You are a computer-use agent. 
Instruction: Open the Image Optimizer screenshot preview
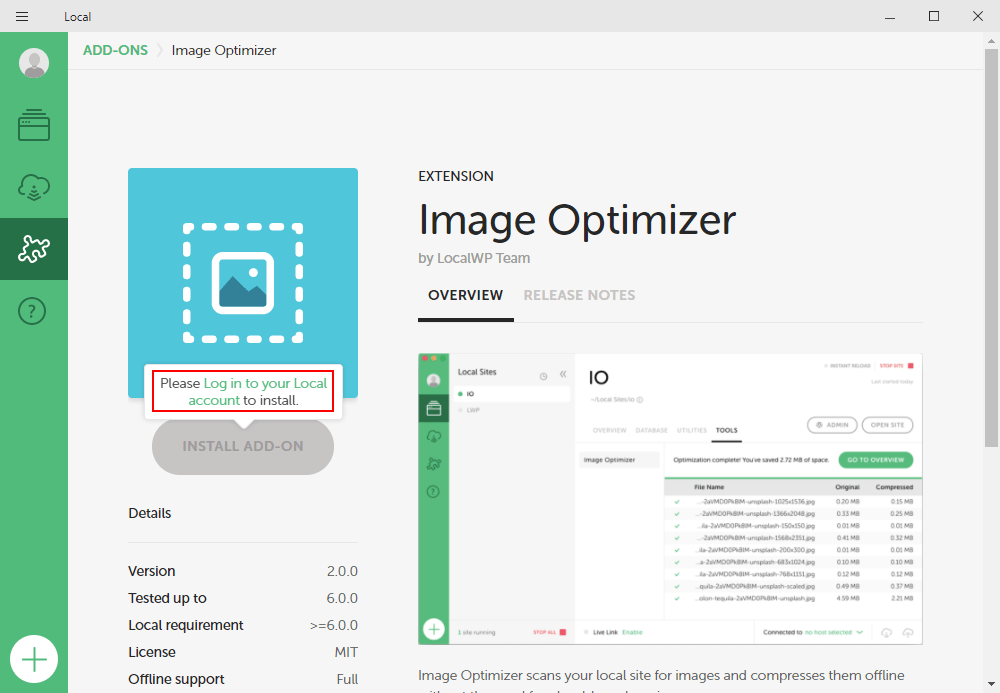(670, 499)
